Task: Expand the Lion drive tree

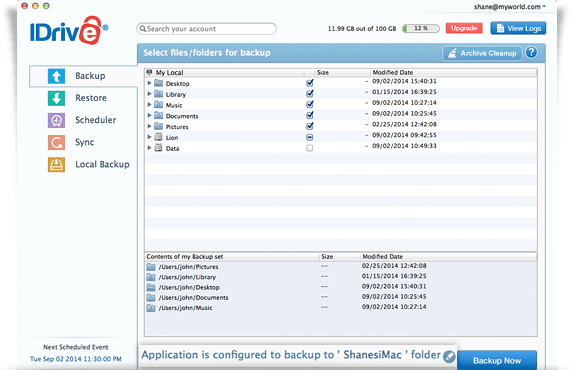Action: click(149, 137)
